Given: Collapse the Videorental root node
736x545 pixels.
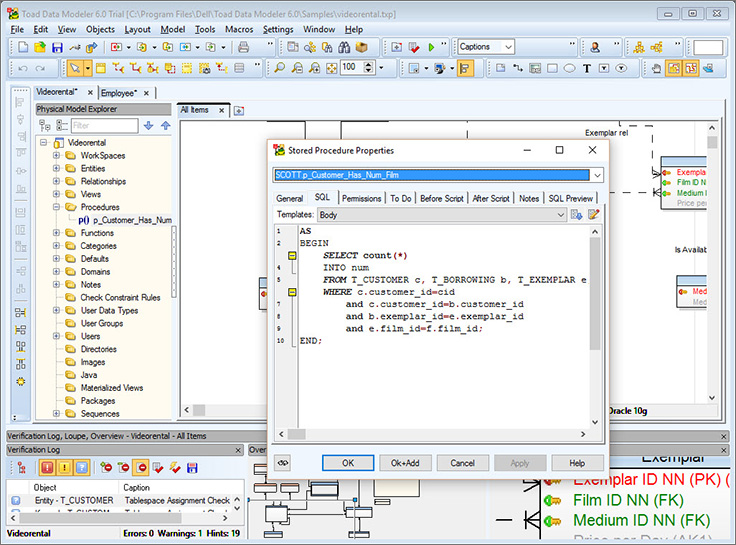Looking at the screenshot, I should coord(44,142).
